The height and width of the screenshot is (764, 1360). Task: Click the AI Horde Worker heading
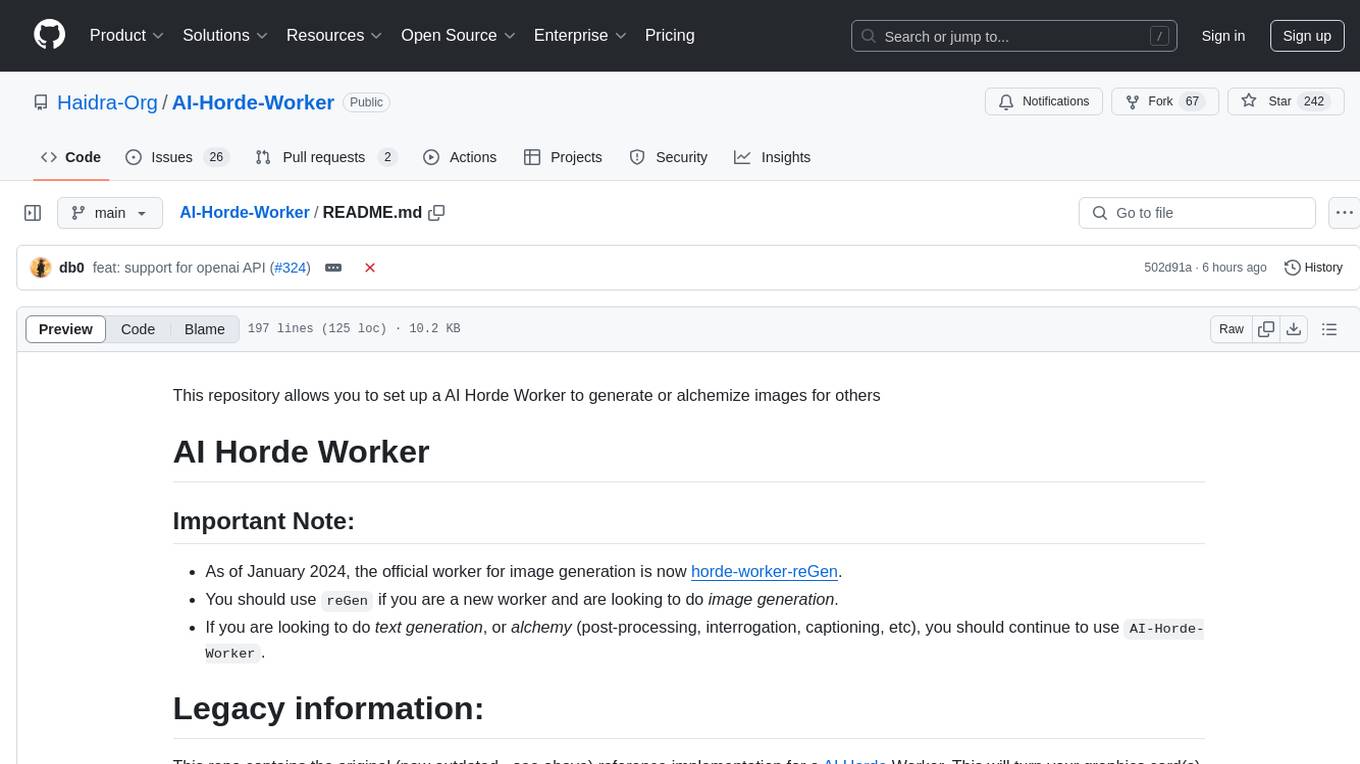[x=301, y=451]
